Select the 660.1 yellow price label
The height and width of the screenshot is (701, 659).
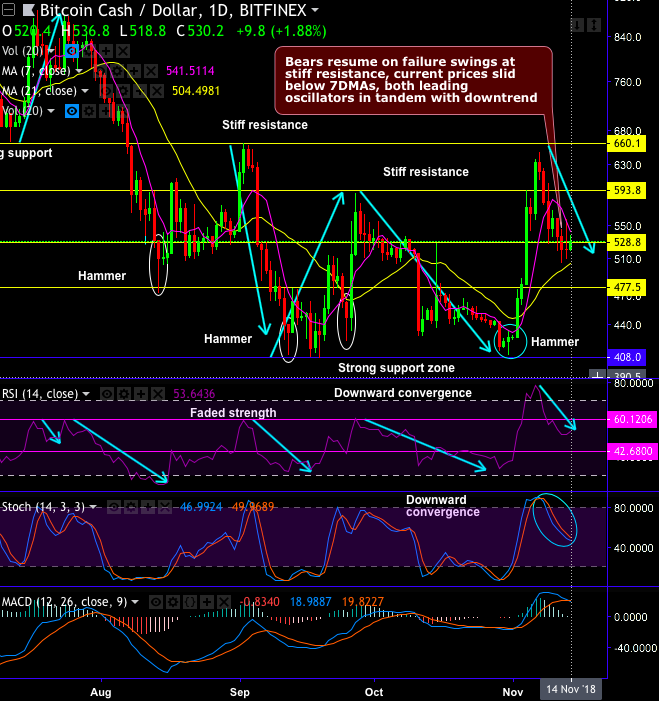point(626,144)
